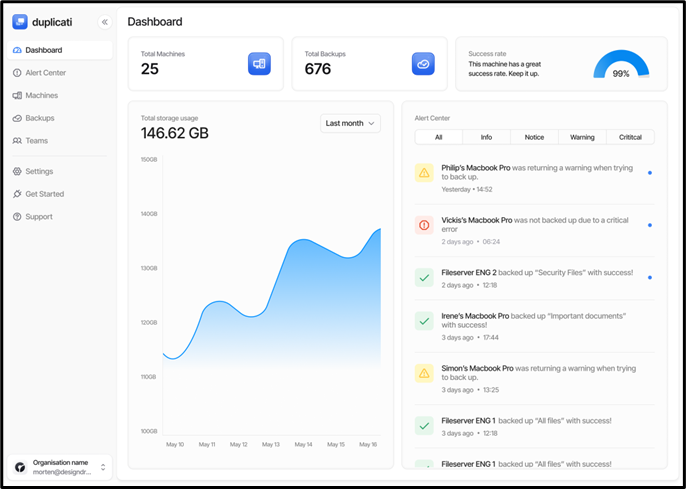Image resolution: width=686 pixels, height=489 pixels.
Task: Click the Philip's Macbook Pro link
Action: click(476, 168)
